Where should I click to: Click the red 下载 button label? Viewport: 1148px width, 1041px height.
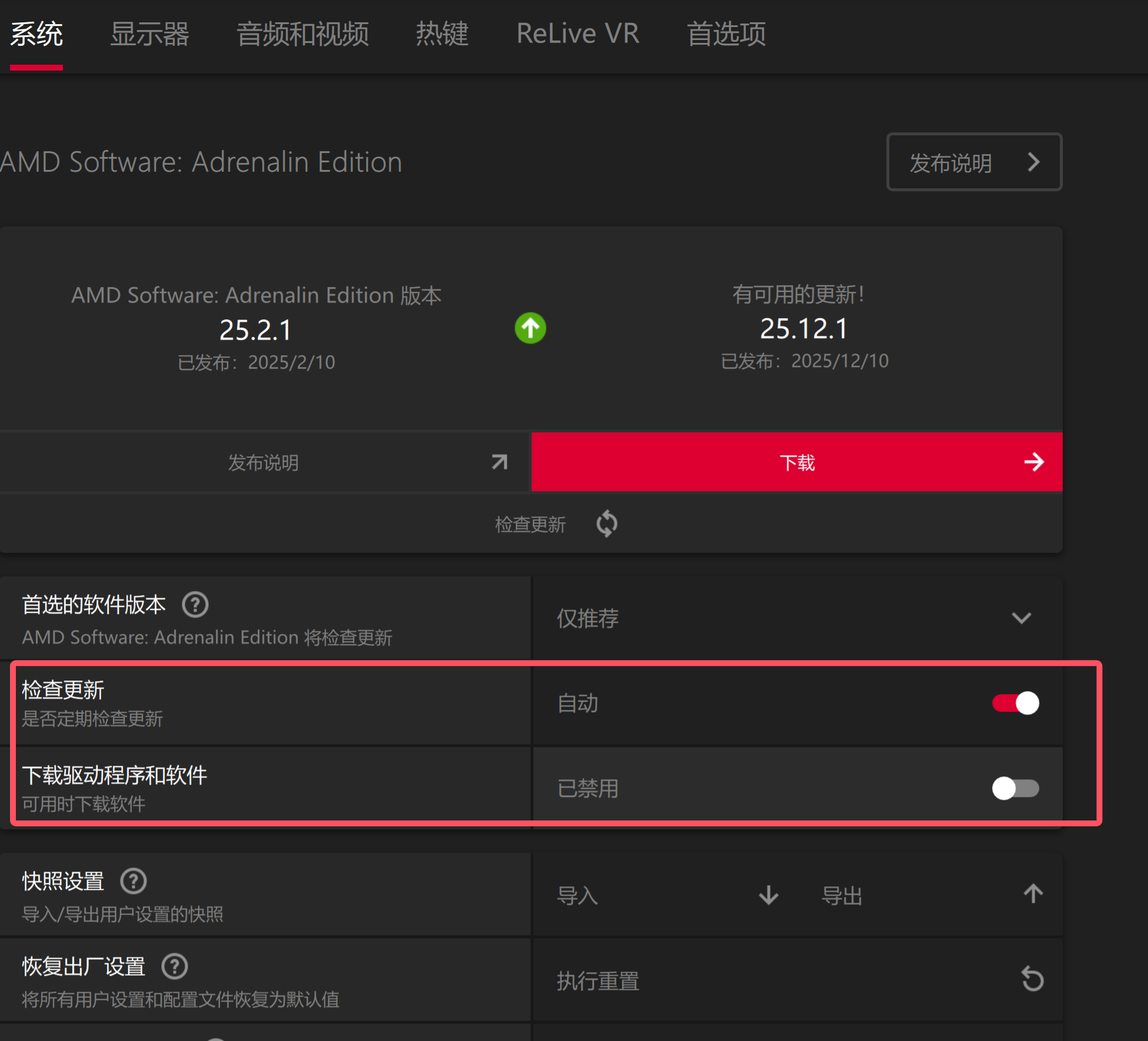pyautogui.click(x=797, y=463)
